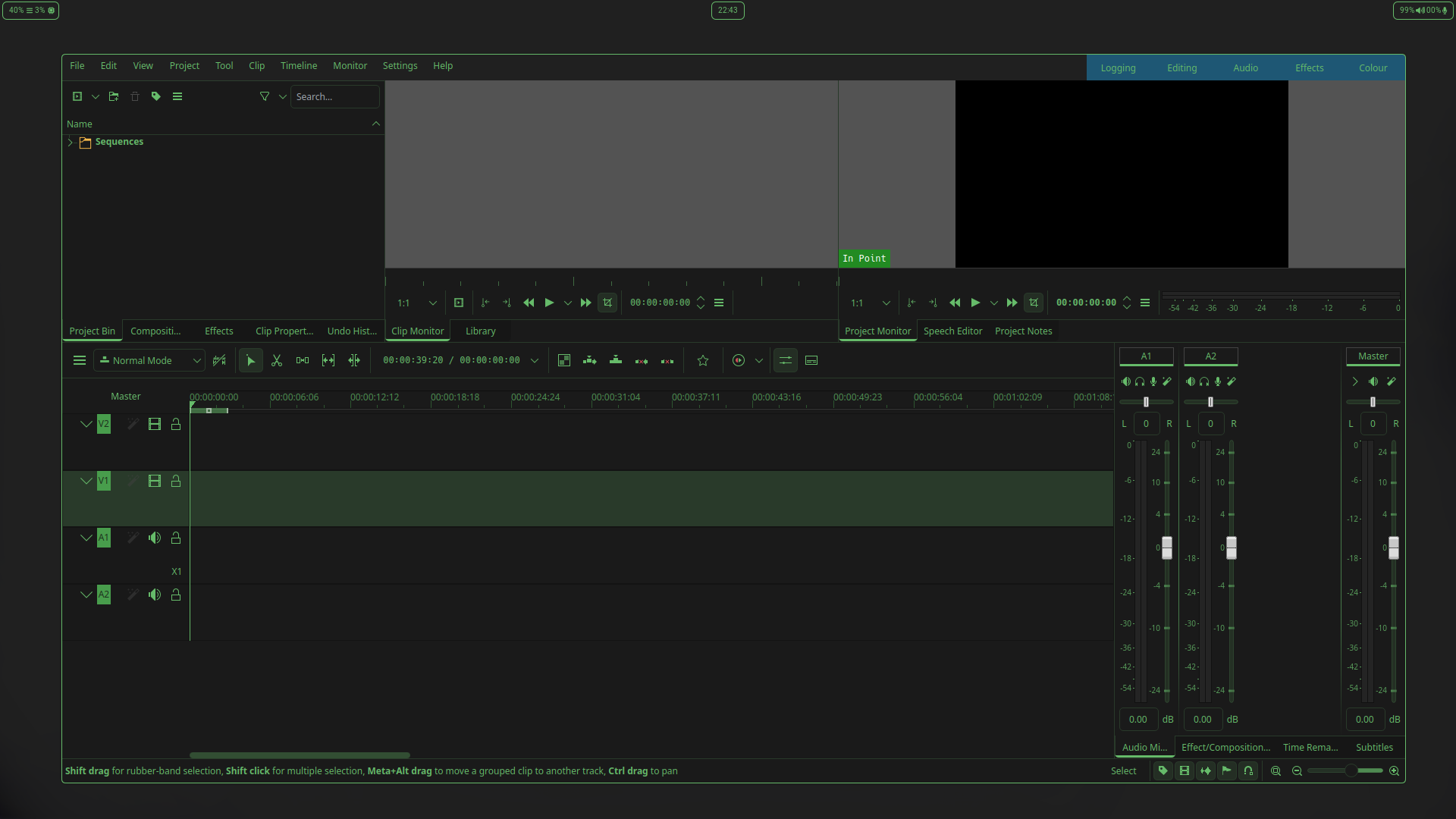This screenshot has width=1456, height=819.
Task: Select the Spacer tool in the timeline toolbar
Action: 303,361
